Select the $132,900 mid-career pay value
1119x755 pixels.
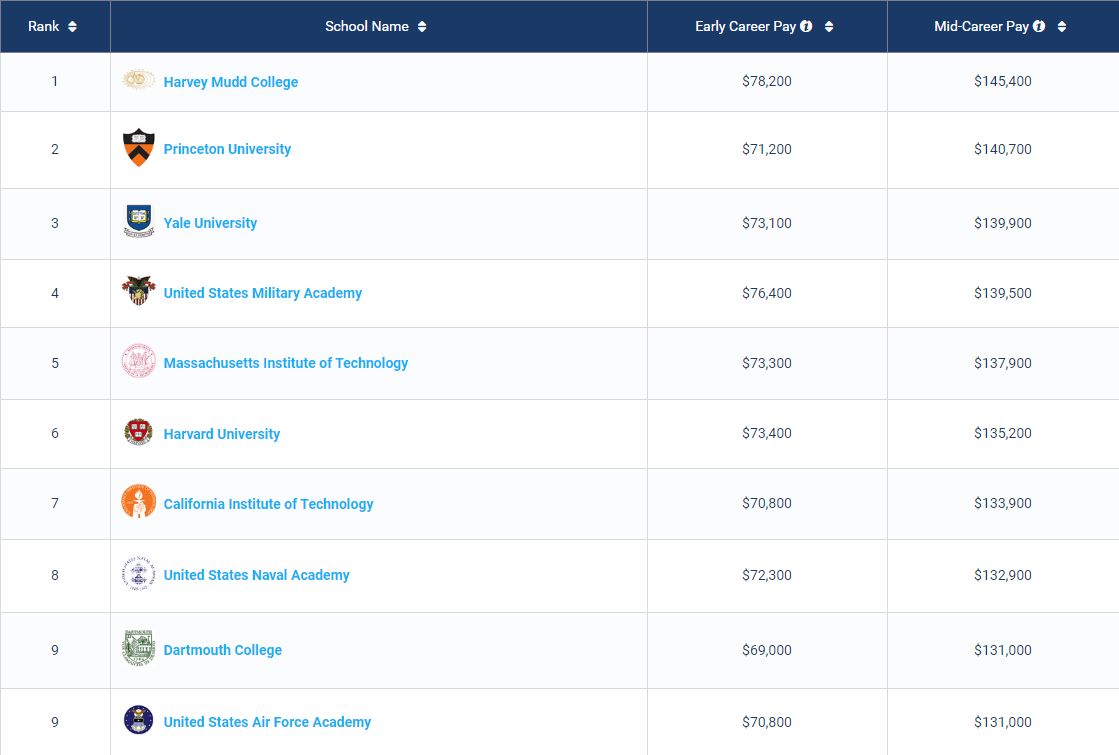pos(1003,575)
